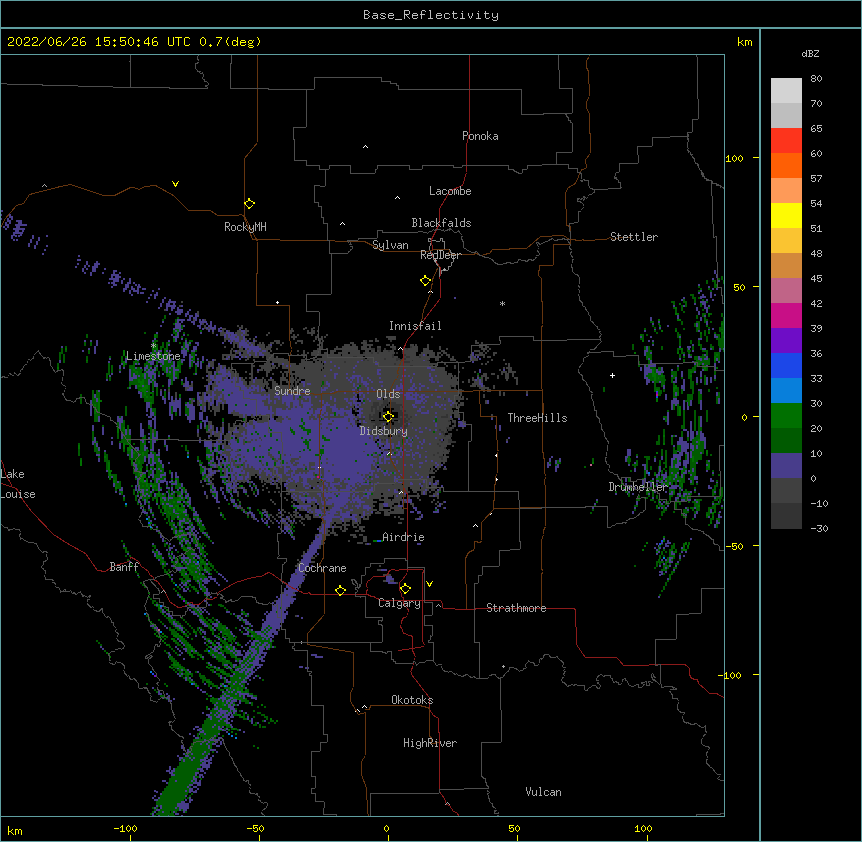Viewport: 862px width, 842px height.
Task: Pick the purple 36-39 dBZ legend swatch
Action: click(x=786, y=340)
